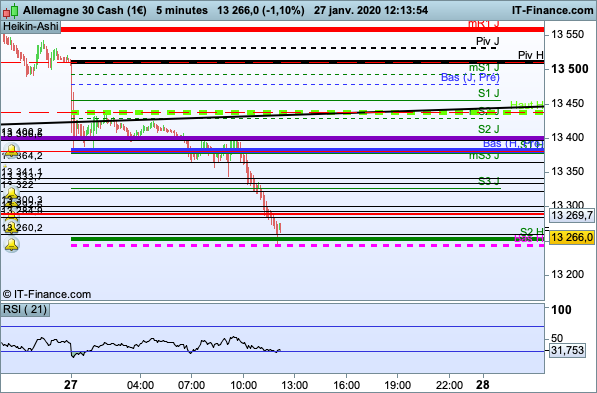
Task: Click the IT-Finance.com link in the header
Action: click(x=552, y=10)
